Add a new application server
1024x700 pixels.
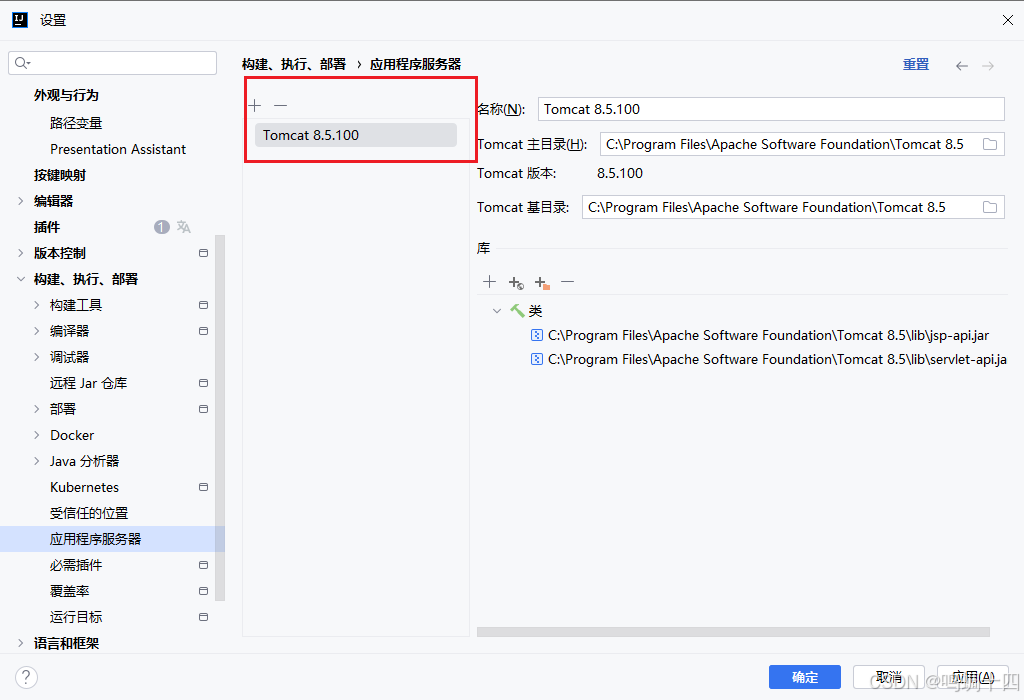pyautogui.click(x=255, y=106)
